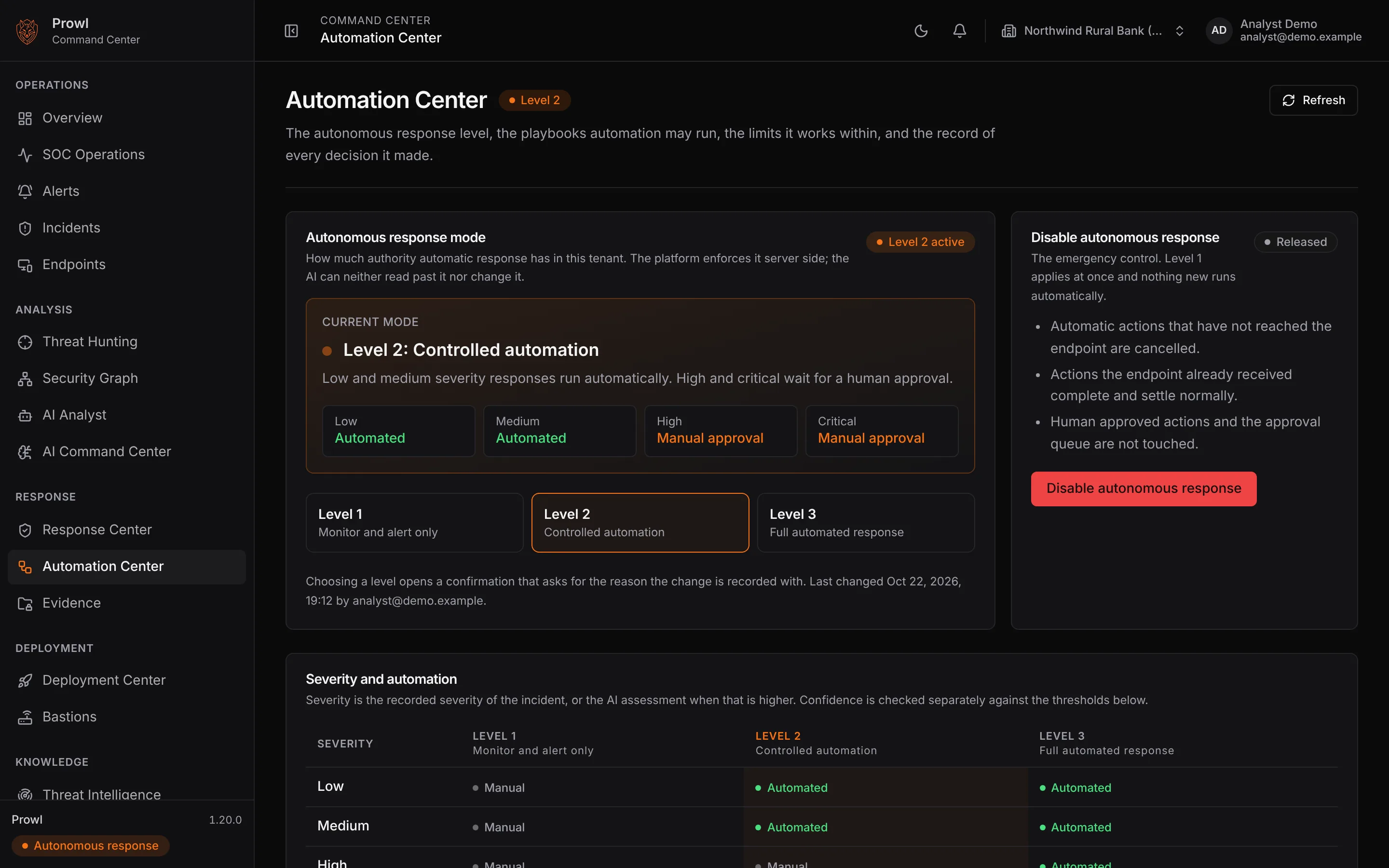Open Analyst Demo account menu
Image resolution: width=1389 pixels, height=868 pixels.
[1284, 30]
